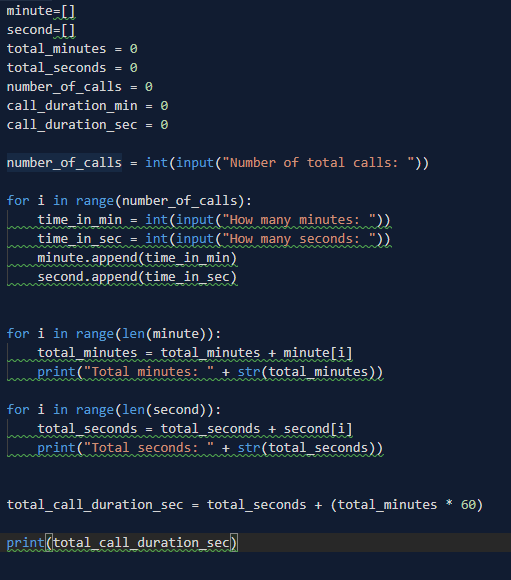Click the 'time_in_sec' assignment variable
Screen dimensions: 511x580
80,239
